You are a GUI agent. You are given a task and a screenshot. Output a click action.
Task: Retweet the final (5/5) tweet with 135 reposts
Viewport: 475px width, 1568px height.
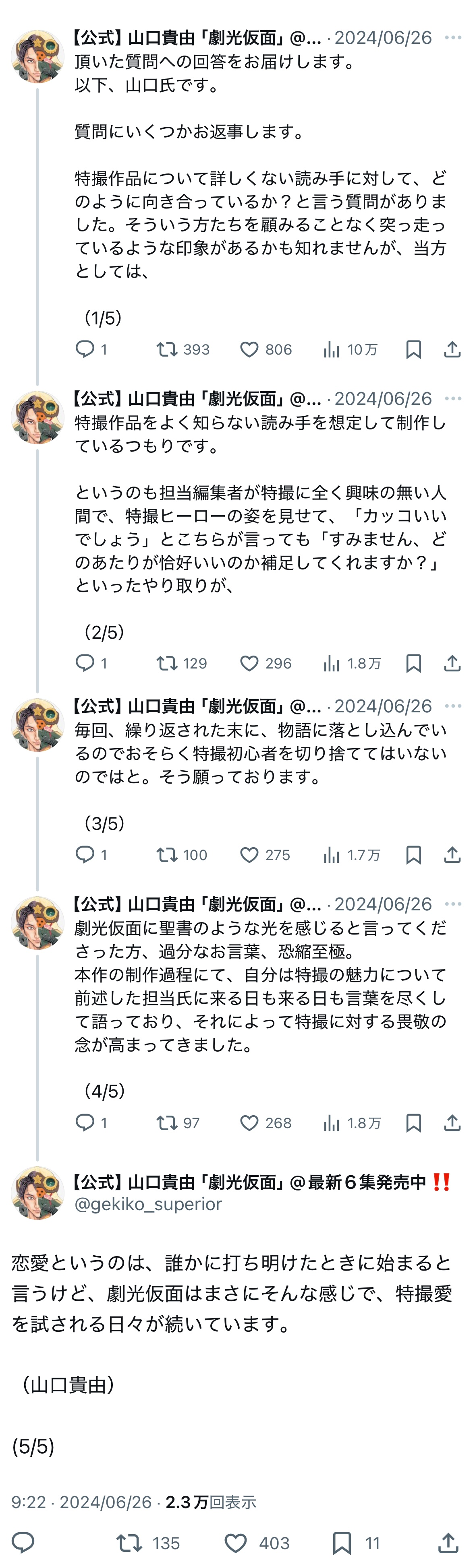[x=129, y=1543]
